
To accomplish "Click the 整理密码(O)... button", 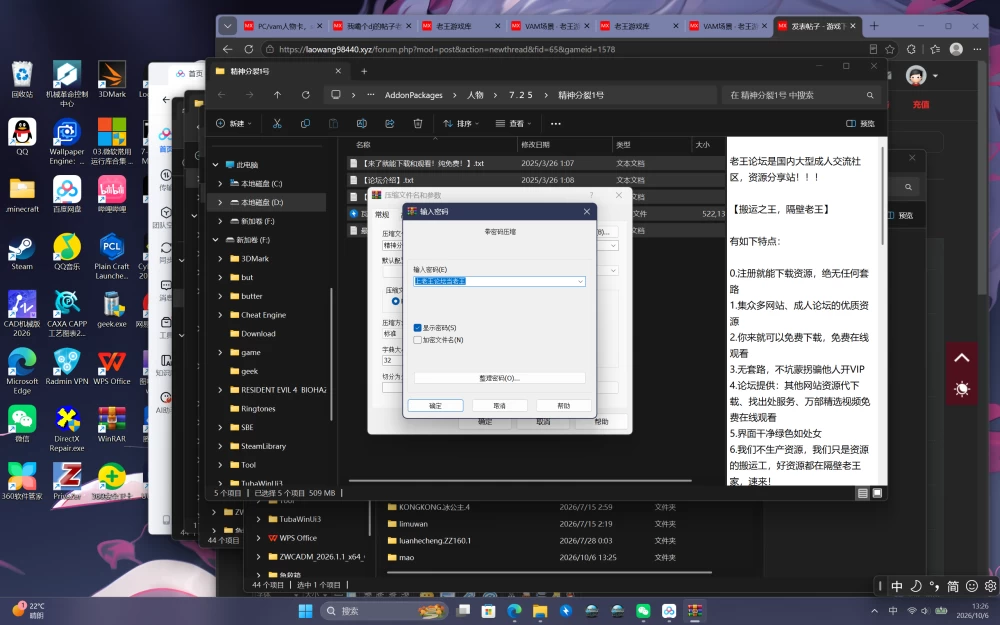I will pyautogui.click(x=499, y=378).
